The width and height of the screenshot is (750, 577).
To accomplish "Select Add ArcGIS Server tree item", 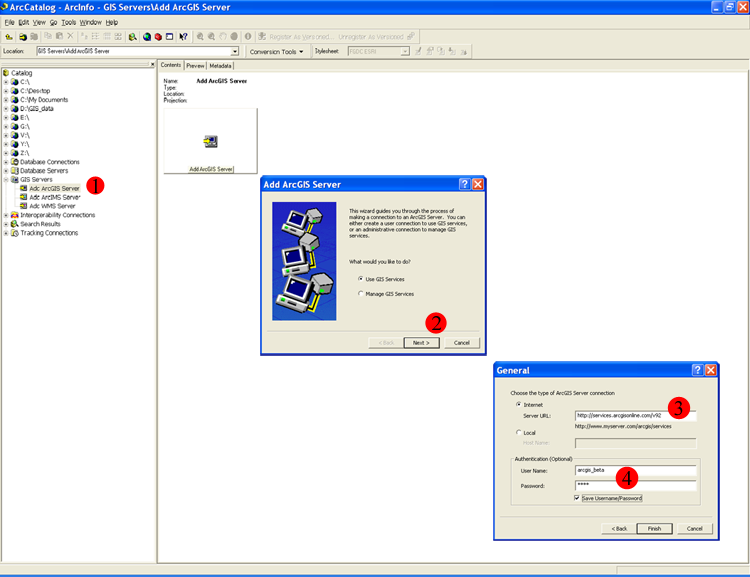I will (x=54, y=189).
